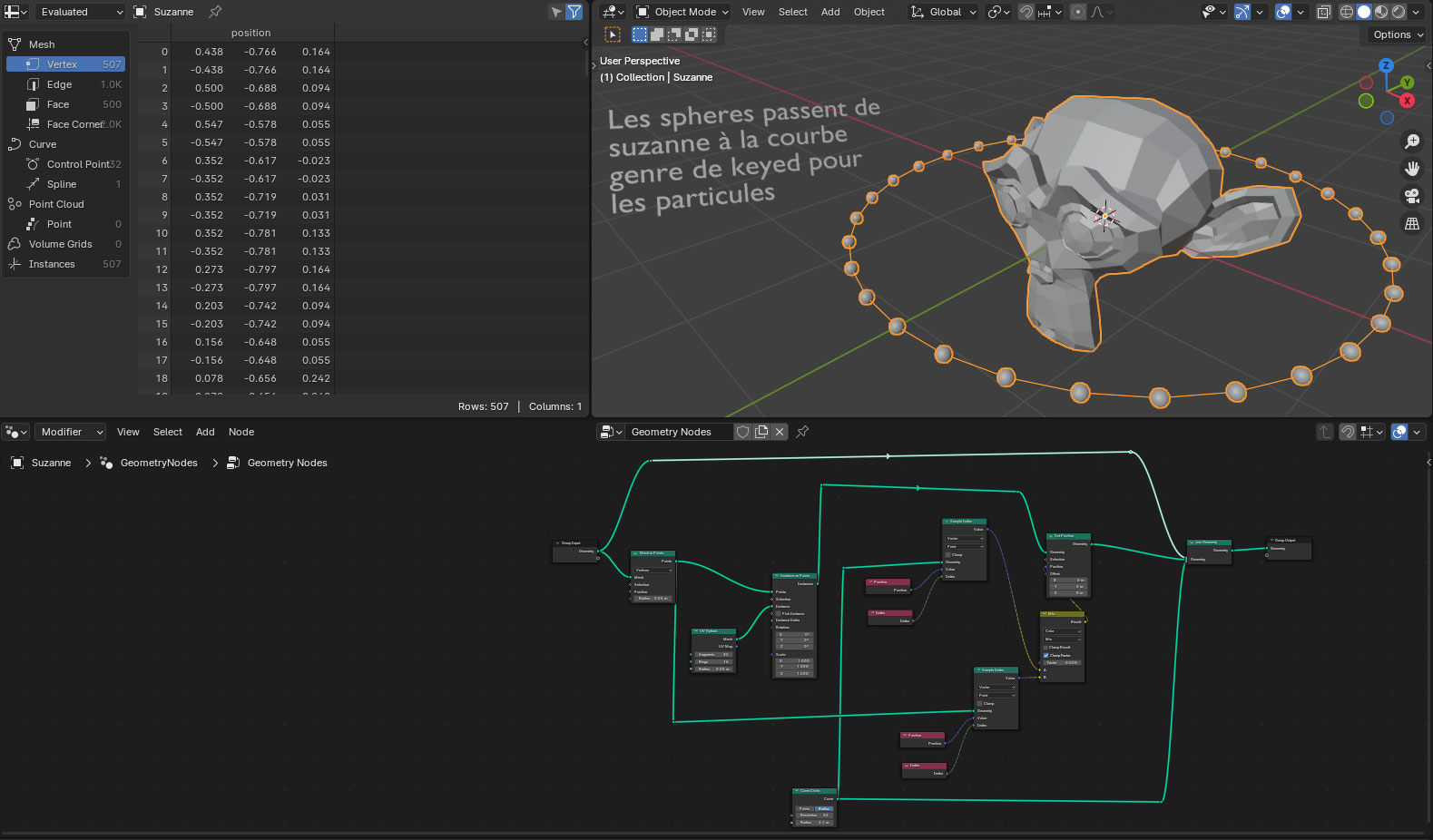
Task: Click the Z axis on navigation gizmo
Action: click(x=1386, y=65)
